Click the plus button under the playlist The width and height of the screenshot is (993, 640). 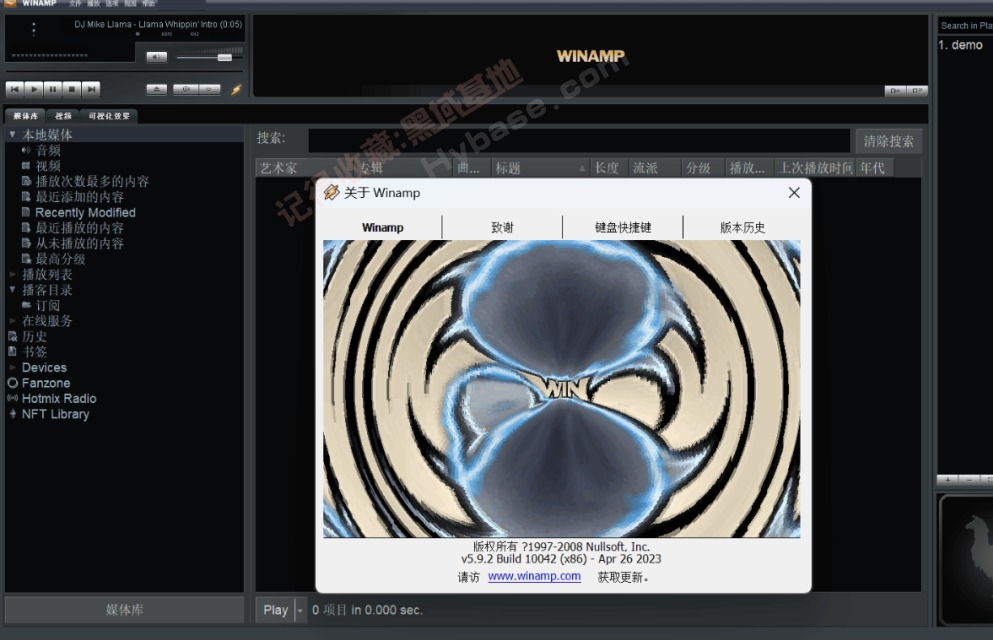[x=947, y=480]
